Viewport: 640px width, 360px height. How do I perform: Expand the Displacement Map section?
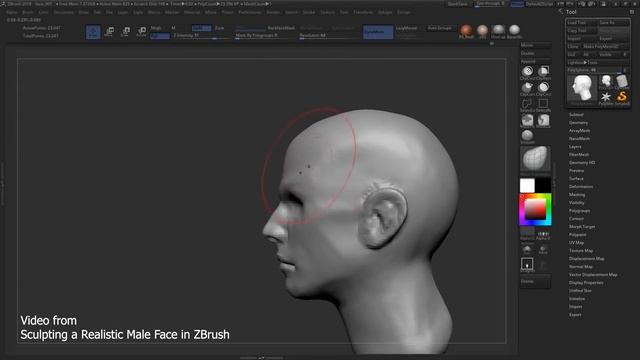point(587,258)
